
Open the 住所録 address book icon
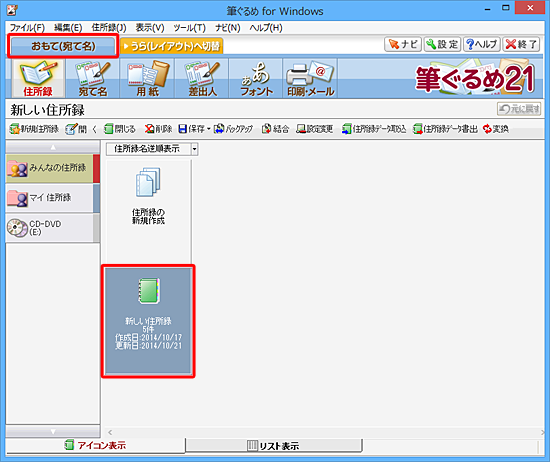38,78
